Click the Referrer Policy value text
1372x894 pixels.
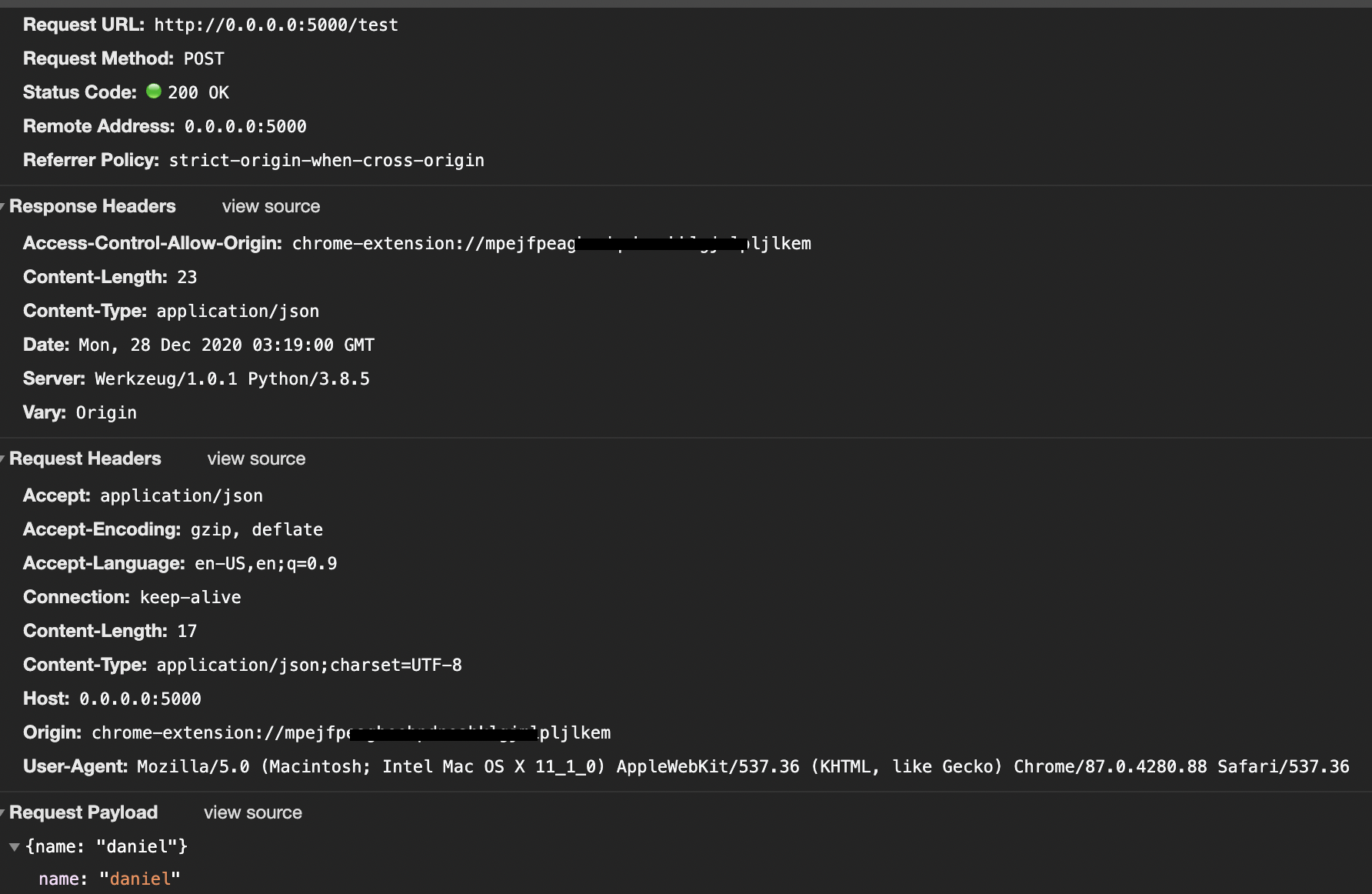pos(325,159)
